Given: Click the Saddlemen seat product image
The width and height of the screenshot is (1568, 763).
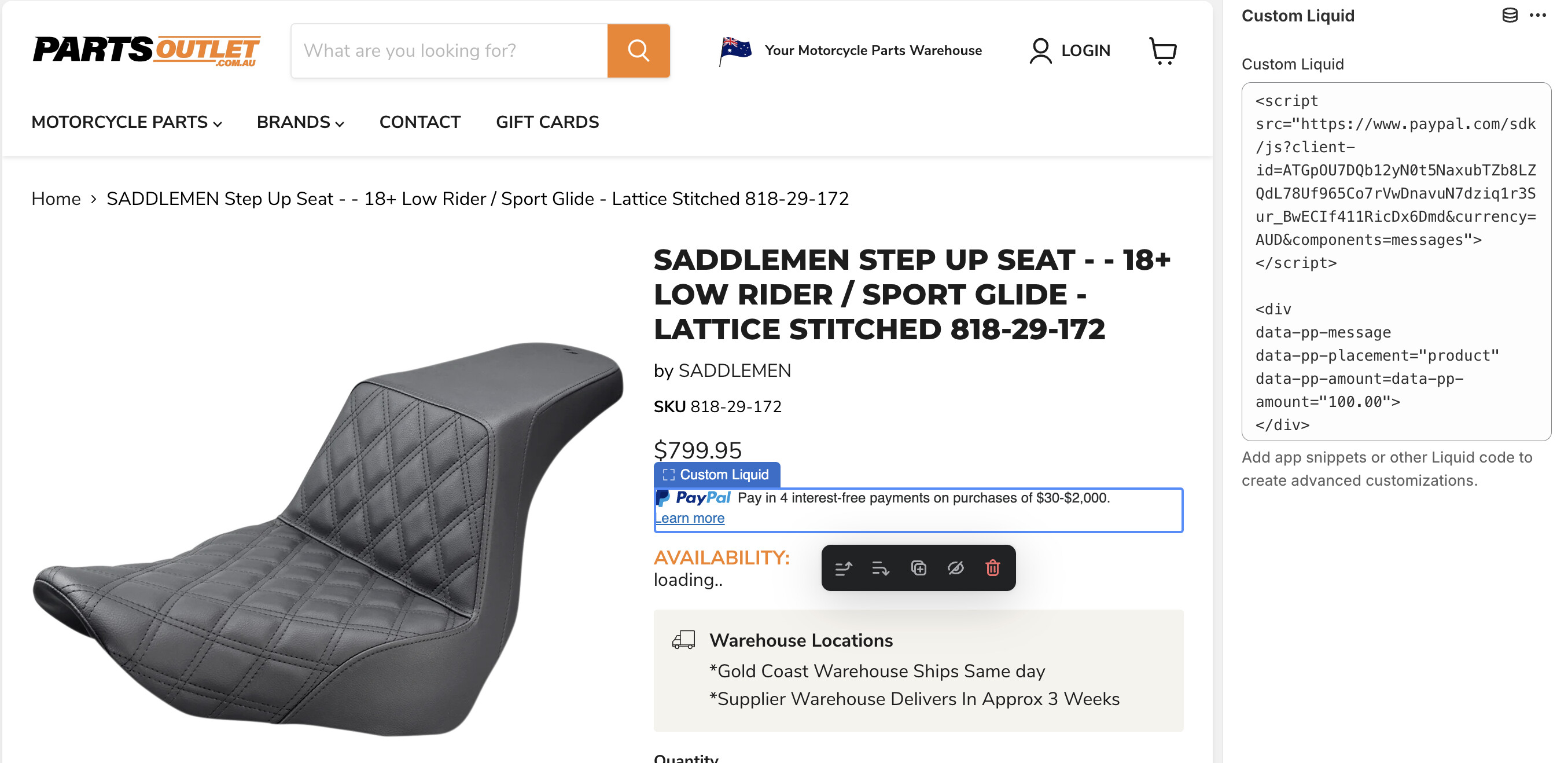Looking at the screenshot, I should (329, 536).
